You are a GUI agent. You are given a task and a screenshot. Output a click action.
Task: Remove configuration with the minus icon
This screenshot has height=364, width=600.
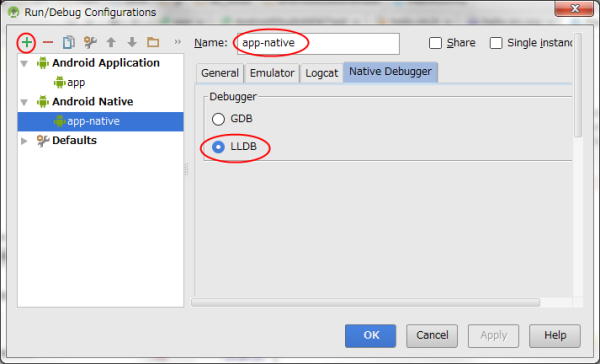click(48, 42)
